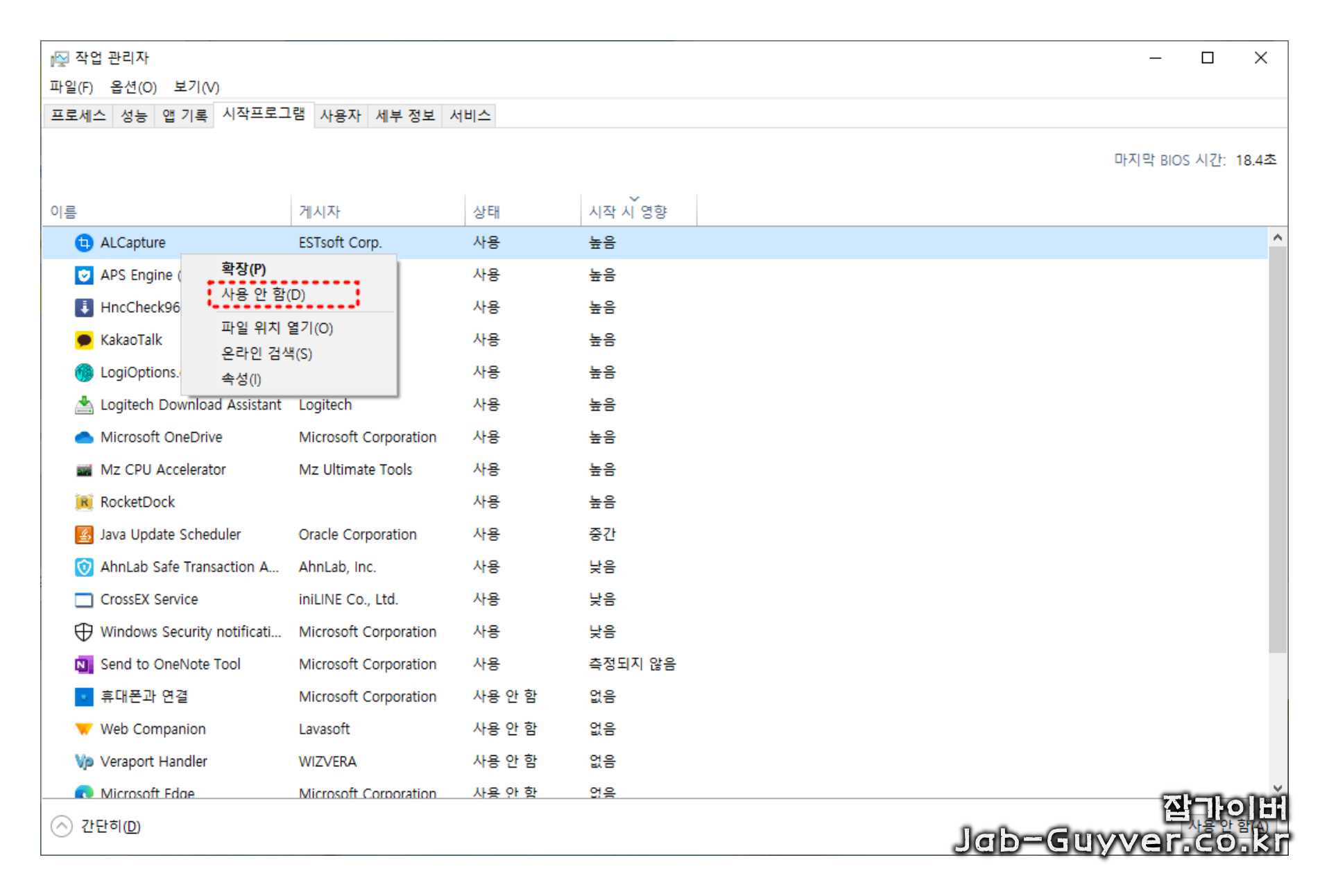Click the LogiOptions icon
The height and width of the screenshot is (896, 1329).
coord(84,372)
